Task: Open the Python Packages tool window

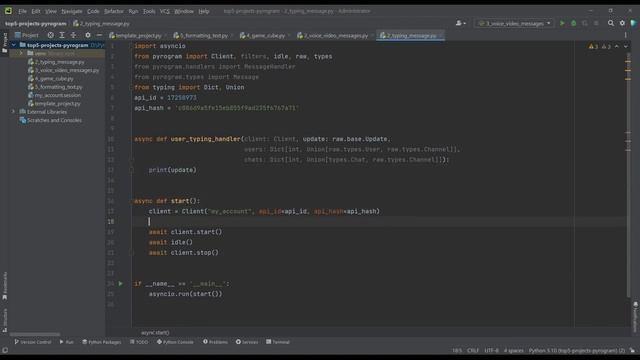Action: tap(102, 342)
